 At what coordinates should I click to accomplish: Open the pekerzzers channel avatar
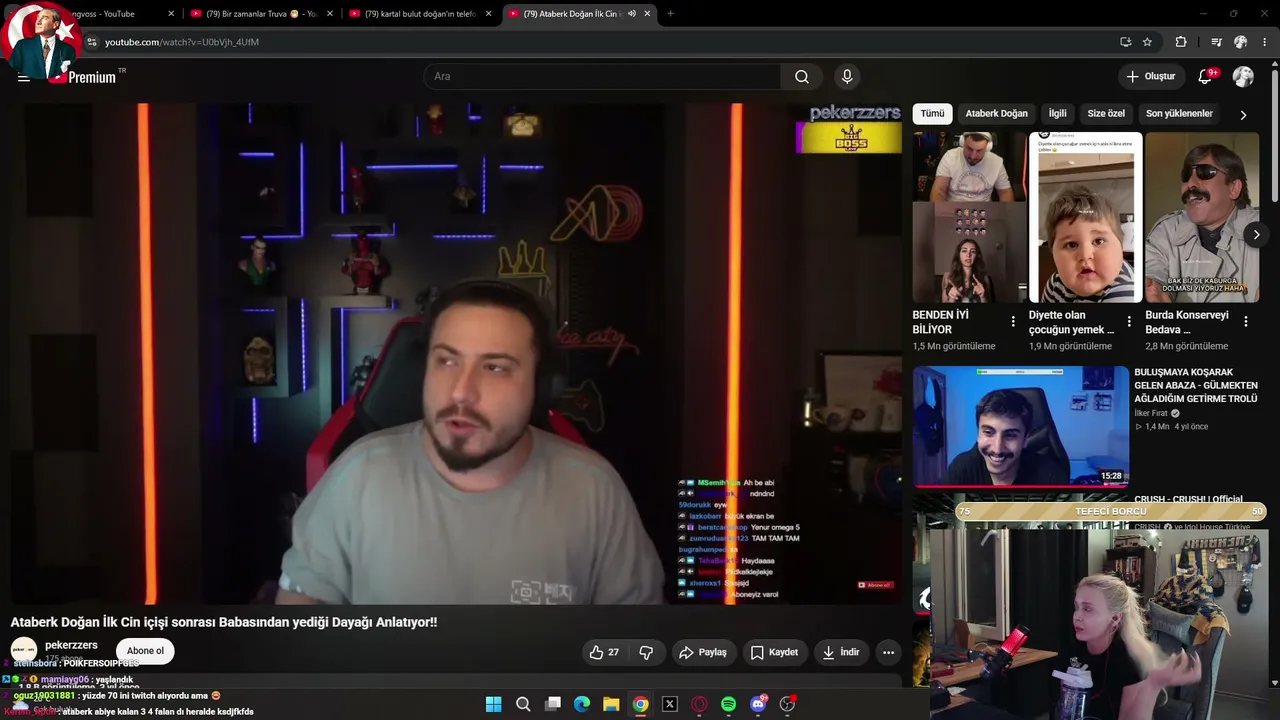pos(24,650)
